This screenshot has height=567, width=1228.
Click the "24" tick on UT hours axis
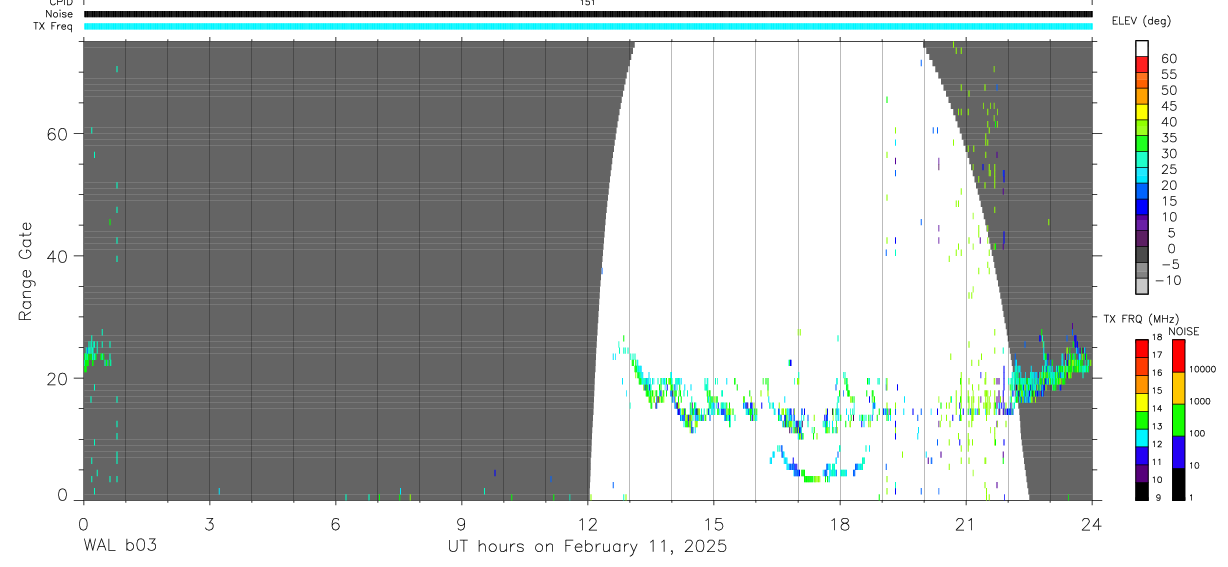click(1092, 524)
